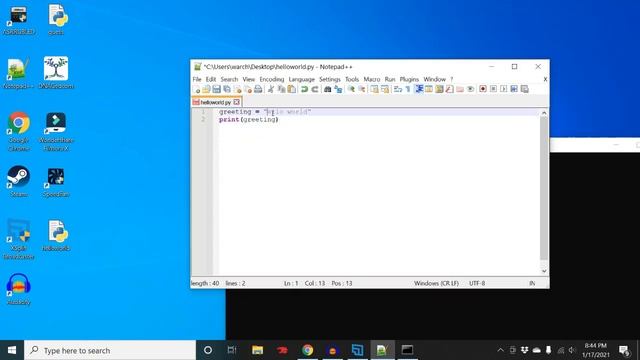Viewport: 640px width, 360px height.
Task: Click the "UTF-8" encoding status entry
Action: click(477, 283)
